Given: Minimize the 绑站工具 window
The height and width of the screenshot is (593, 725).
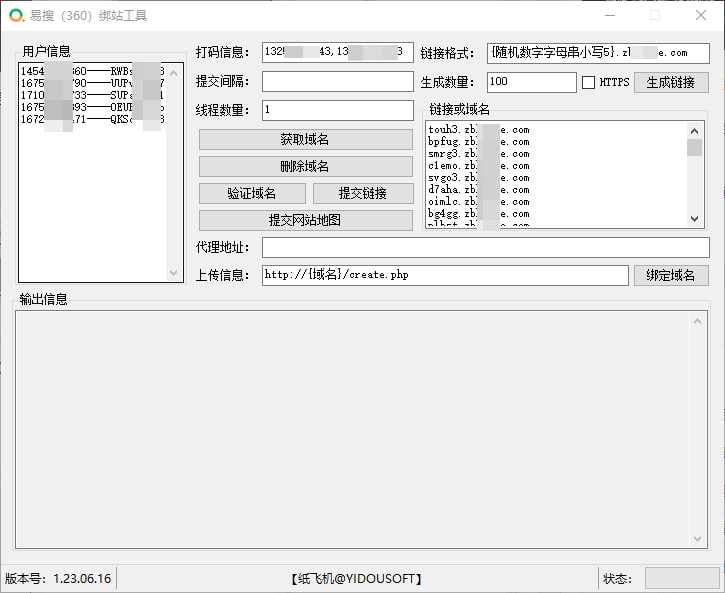Looking at the screenshot, I should tap(610, 15).
